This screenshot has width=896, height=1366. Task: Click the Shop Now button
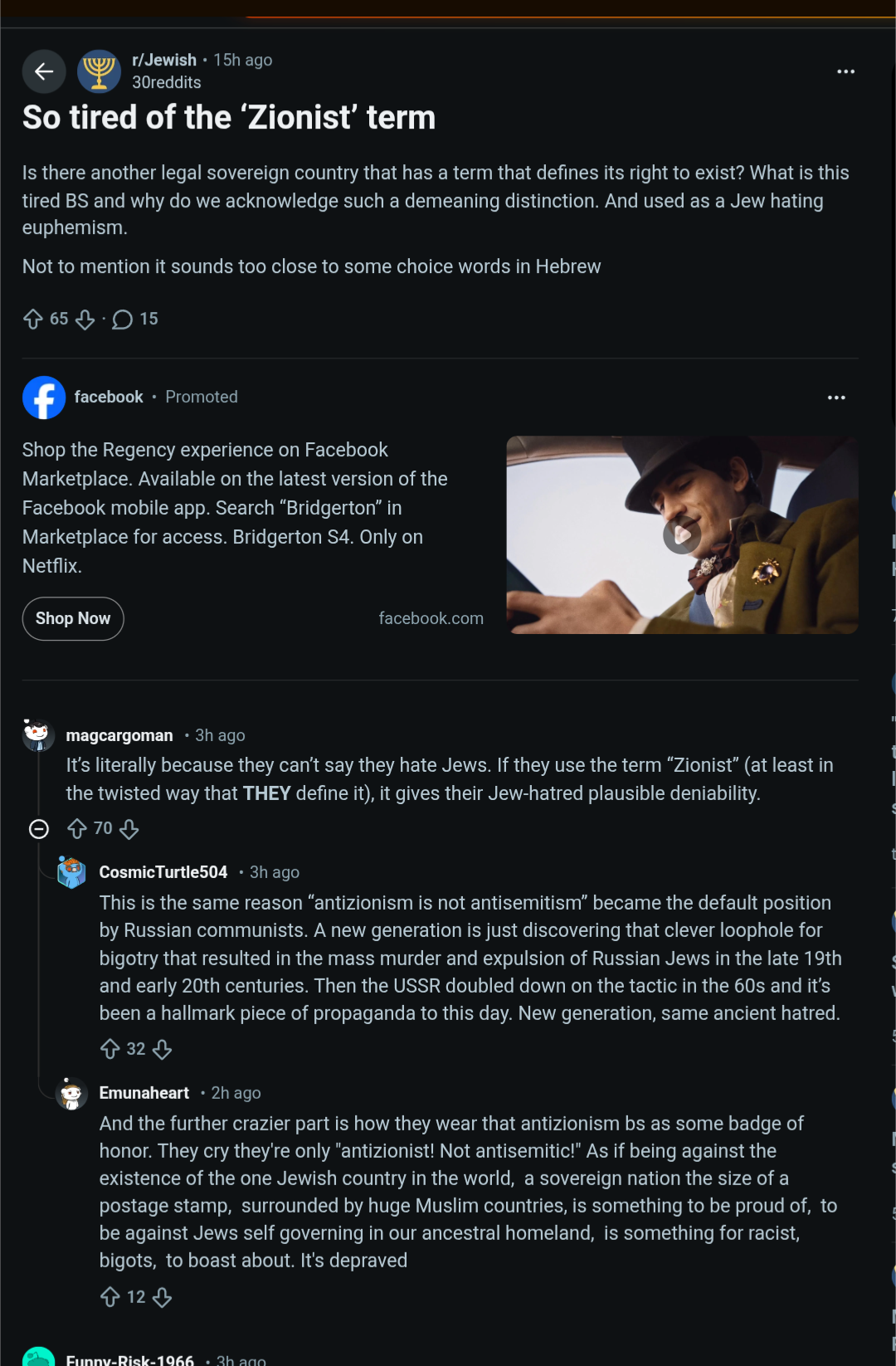(x=73, y=619)
